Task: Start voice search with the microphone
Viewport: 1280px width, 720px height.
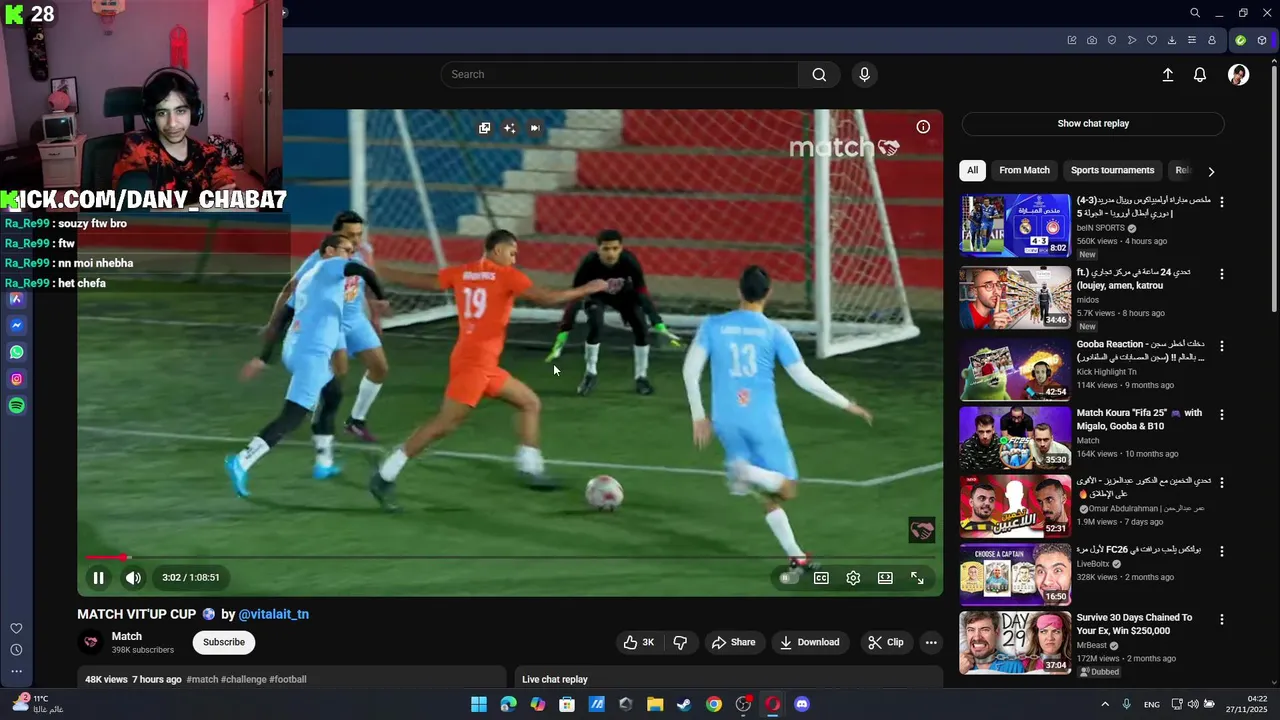Action: 865,74
